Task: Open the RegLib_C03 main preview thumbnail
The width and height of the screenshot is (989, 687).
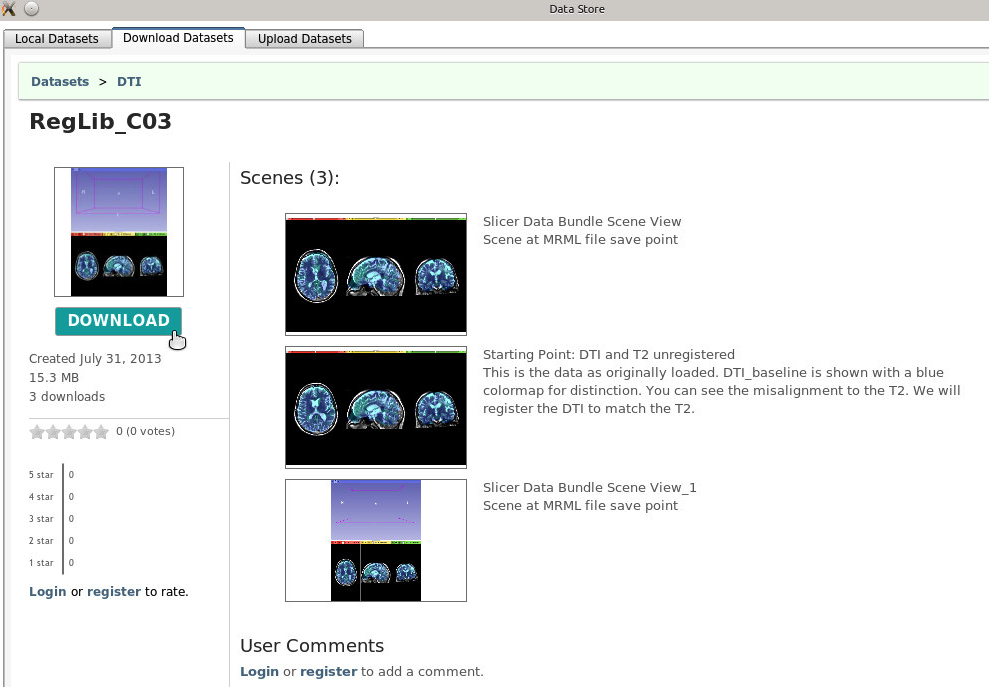Action: pos(119,232)
